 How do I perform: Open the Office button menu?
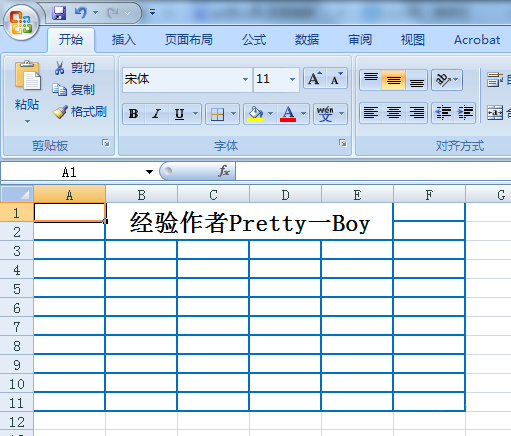(x=21, y=23)
